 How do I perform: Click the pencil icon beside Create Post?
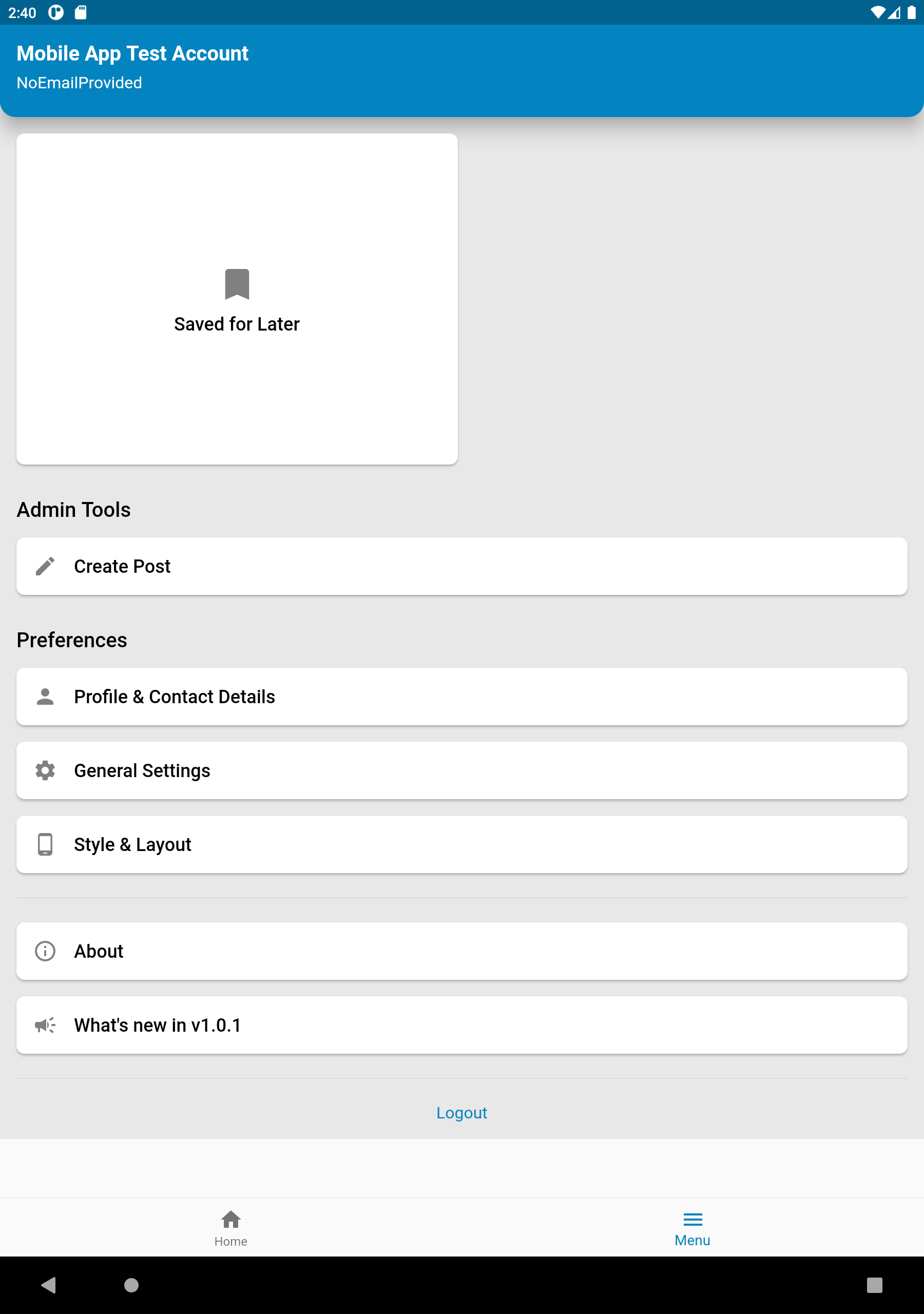[45, 566]
